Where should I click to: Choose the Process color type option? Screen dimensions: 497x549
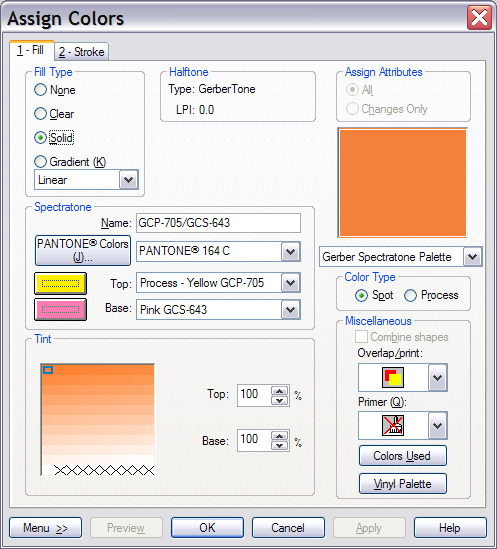(x=410, y=296)
